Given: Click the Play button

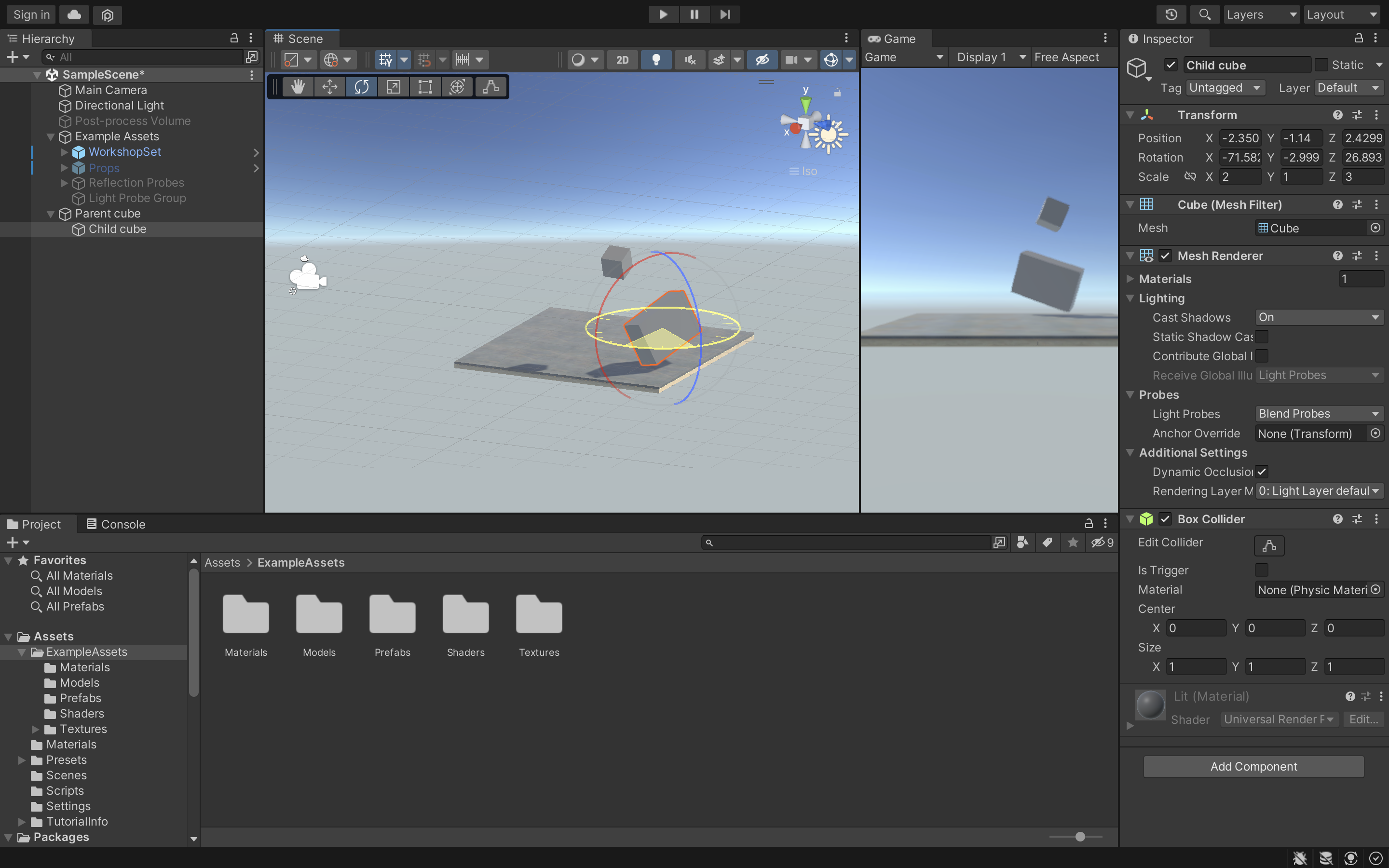Looking at the screenshot, I should 663,14.
